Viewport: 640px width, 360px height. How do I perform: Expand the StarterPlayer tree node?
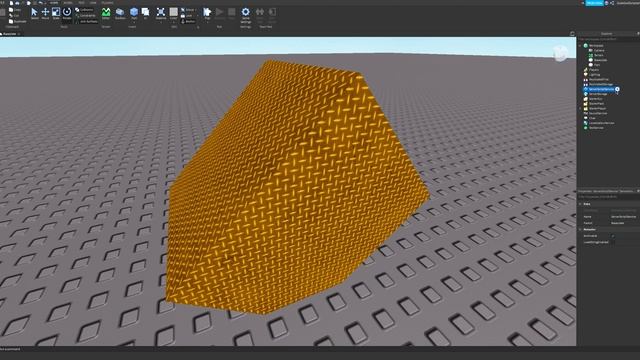tap(580, 108)
